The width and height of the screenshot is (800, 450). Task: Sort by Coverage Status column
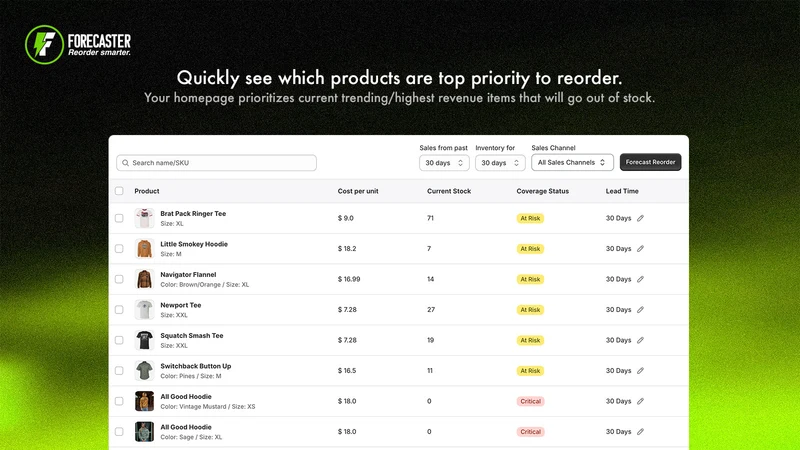tap(542, 191)
